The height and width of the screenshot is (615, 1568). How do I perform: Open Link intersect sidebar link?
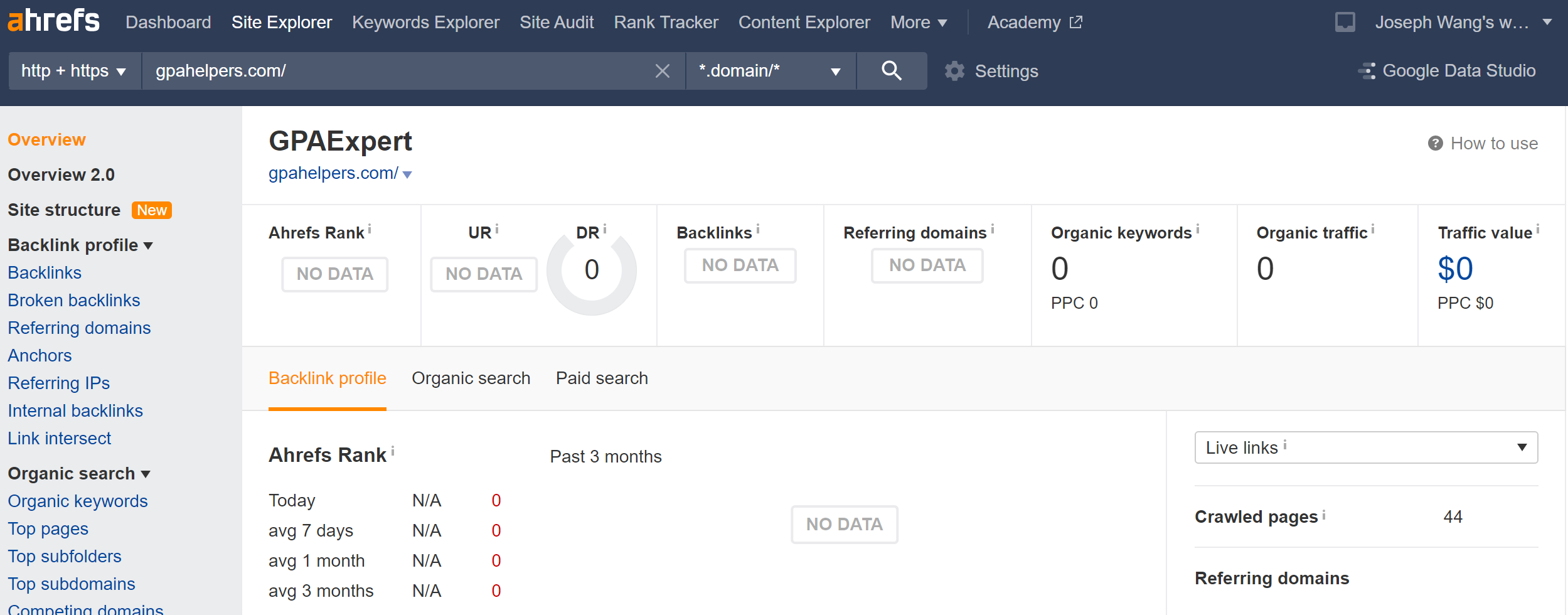59,438
